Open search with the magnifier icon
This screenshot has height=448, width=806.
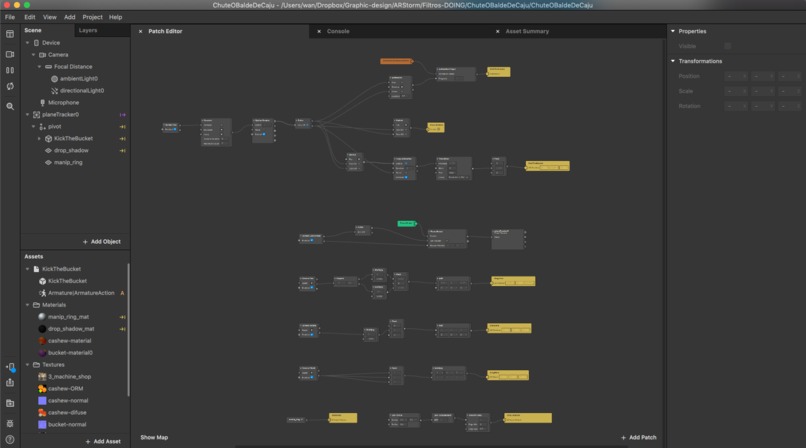coord(10,106)
